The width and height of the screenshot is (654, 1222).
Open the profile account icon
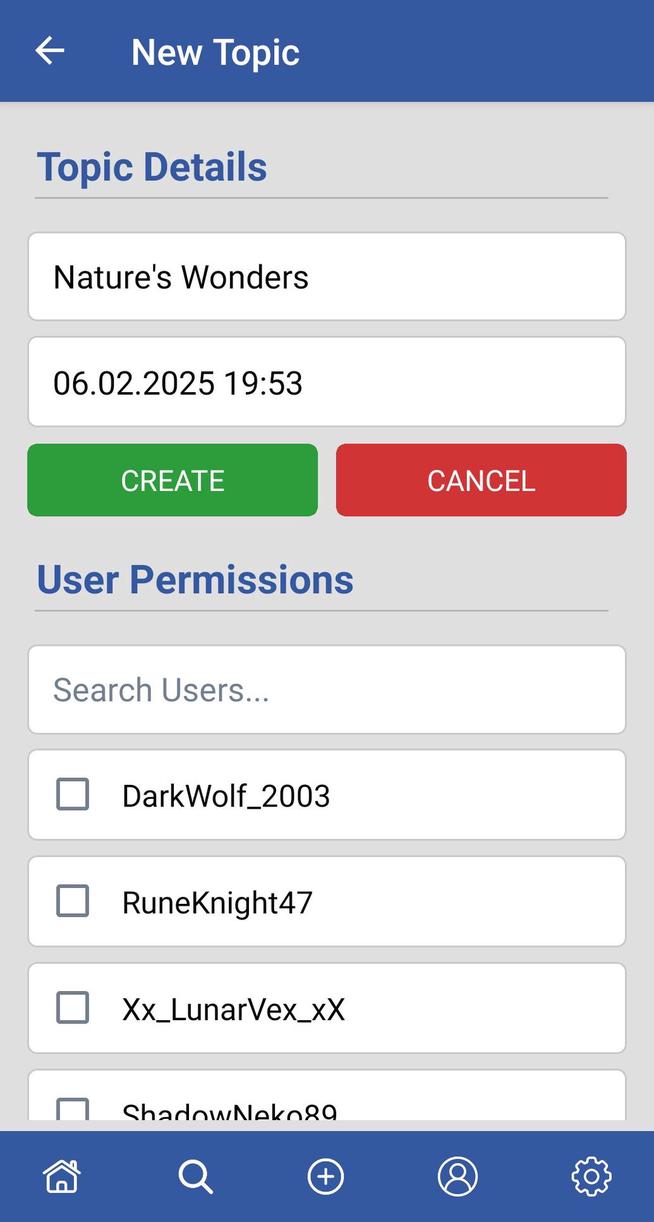457,1176
